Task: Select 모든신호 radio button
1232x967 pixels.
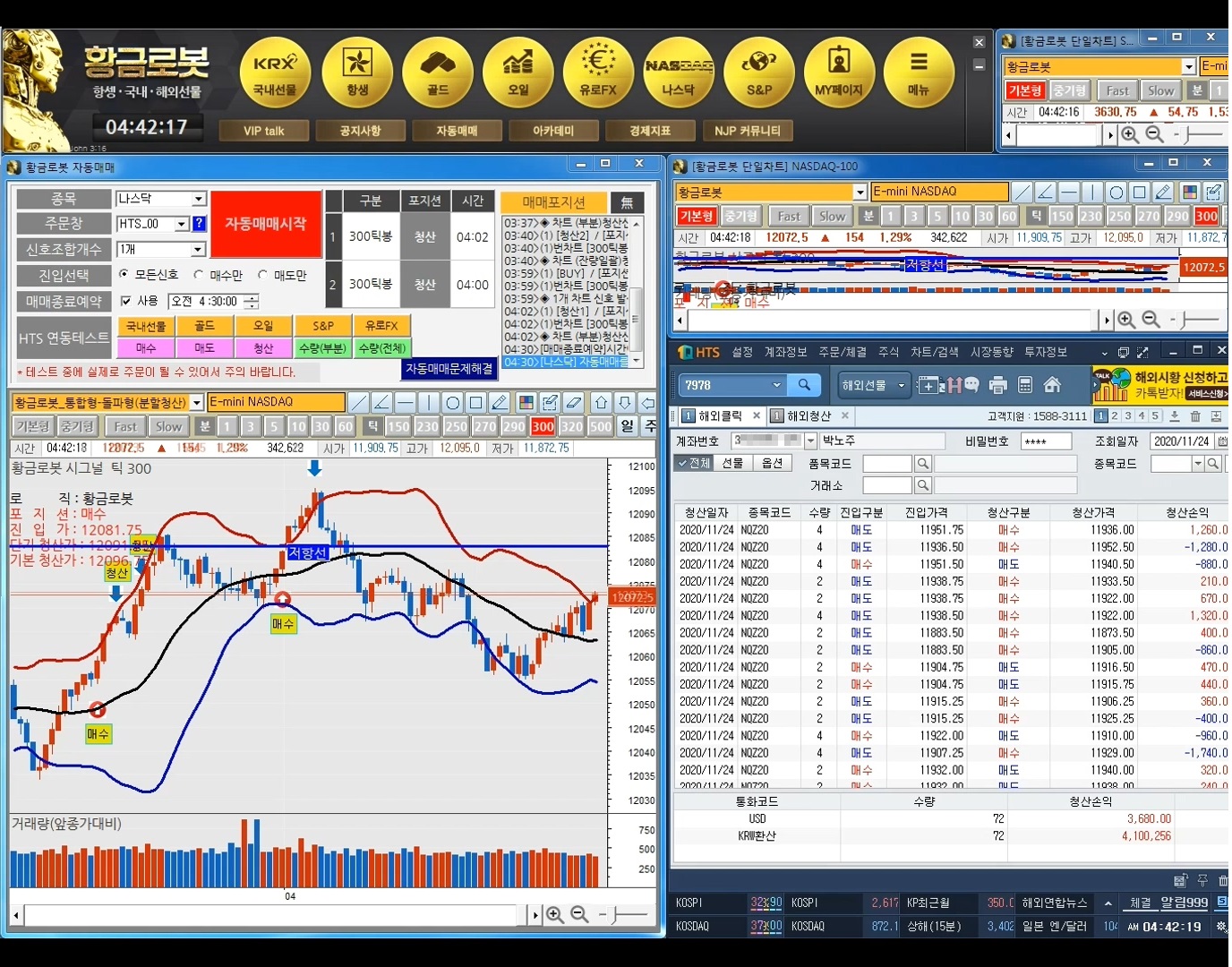Action: click(124, 274)
